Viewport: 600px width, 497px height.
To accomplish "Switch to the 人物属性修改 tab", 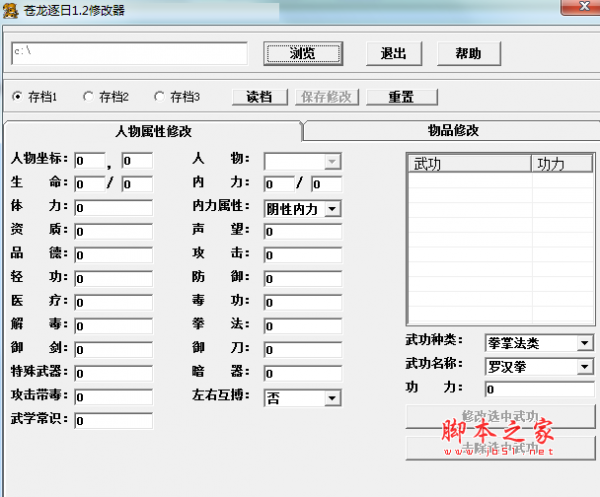I will click(153, 131).
